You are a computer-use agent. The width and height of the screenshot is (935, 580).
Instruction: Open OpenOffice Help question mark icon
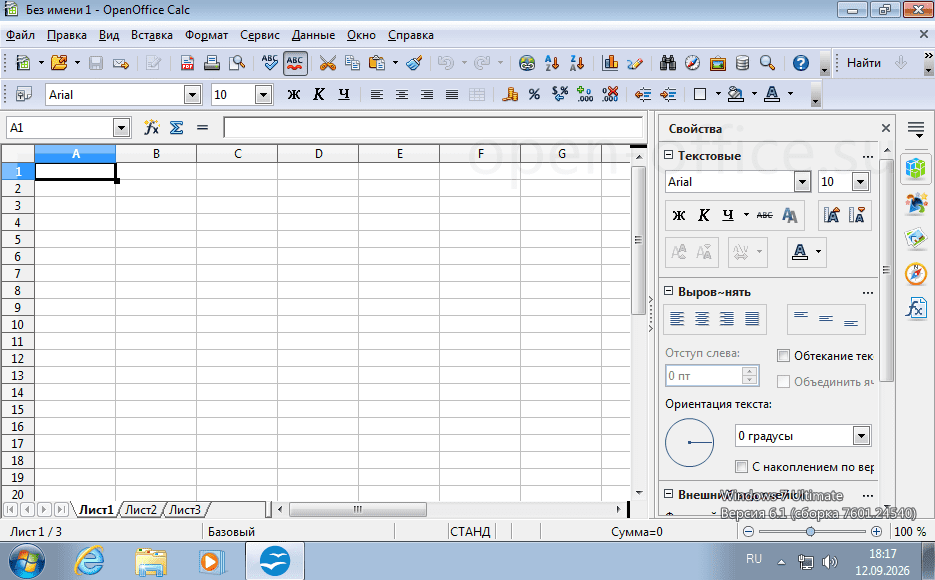pyautogui.click(x=801, y=63)
